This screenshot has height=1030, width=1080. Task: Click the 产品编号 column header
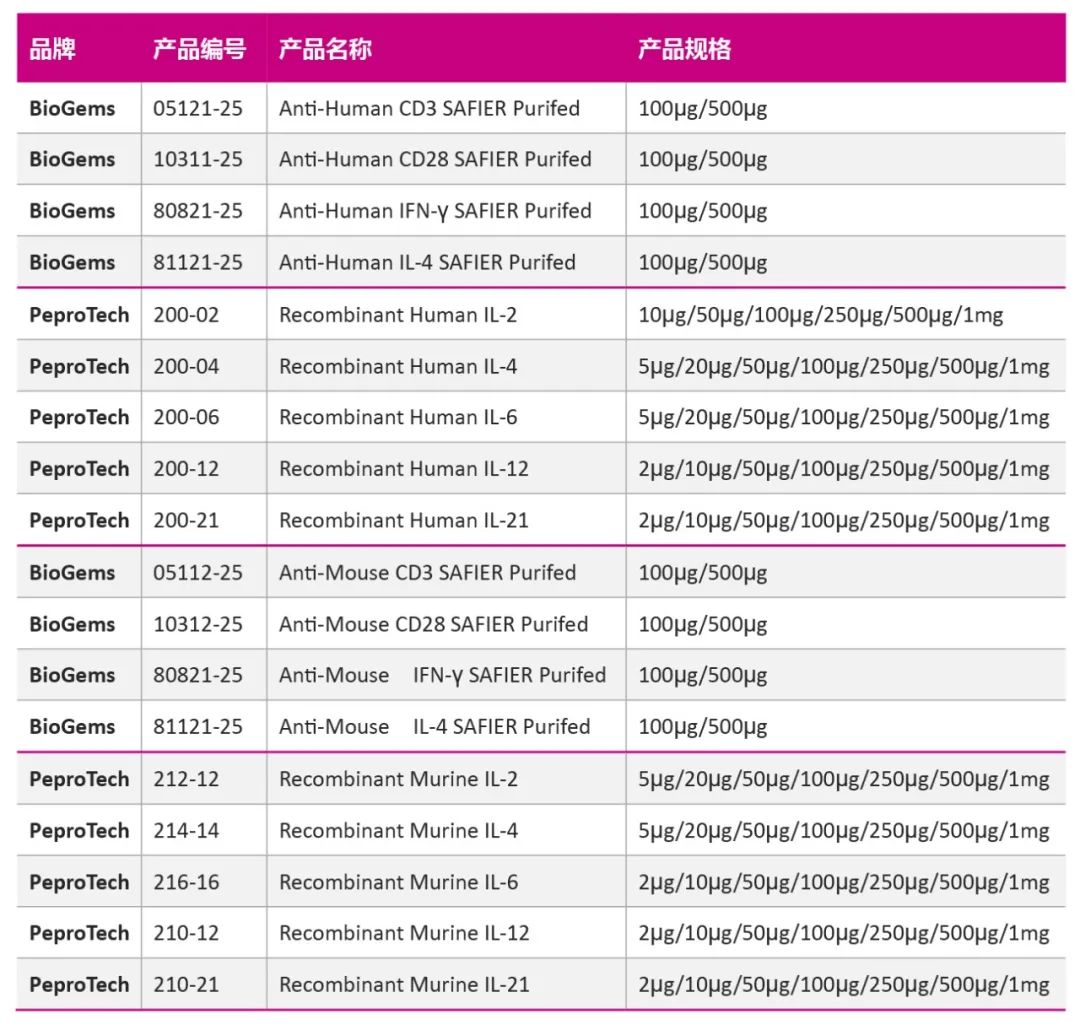pos(199,49)
